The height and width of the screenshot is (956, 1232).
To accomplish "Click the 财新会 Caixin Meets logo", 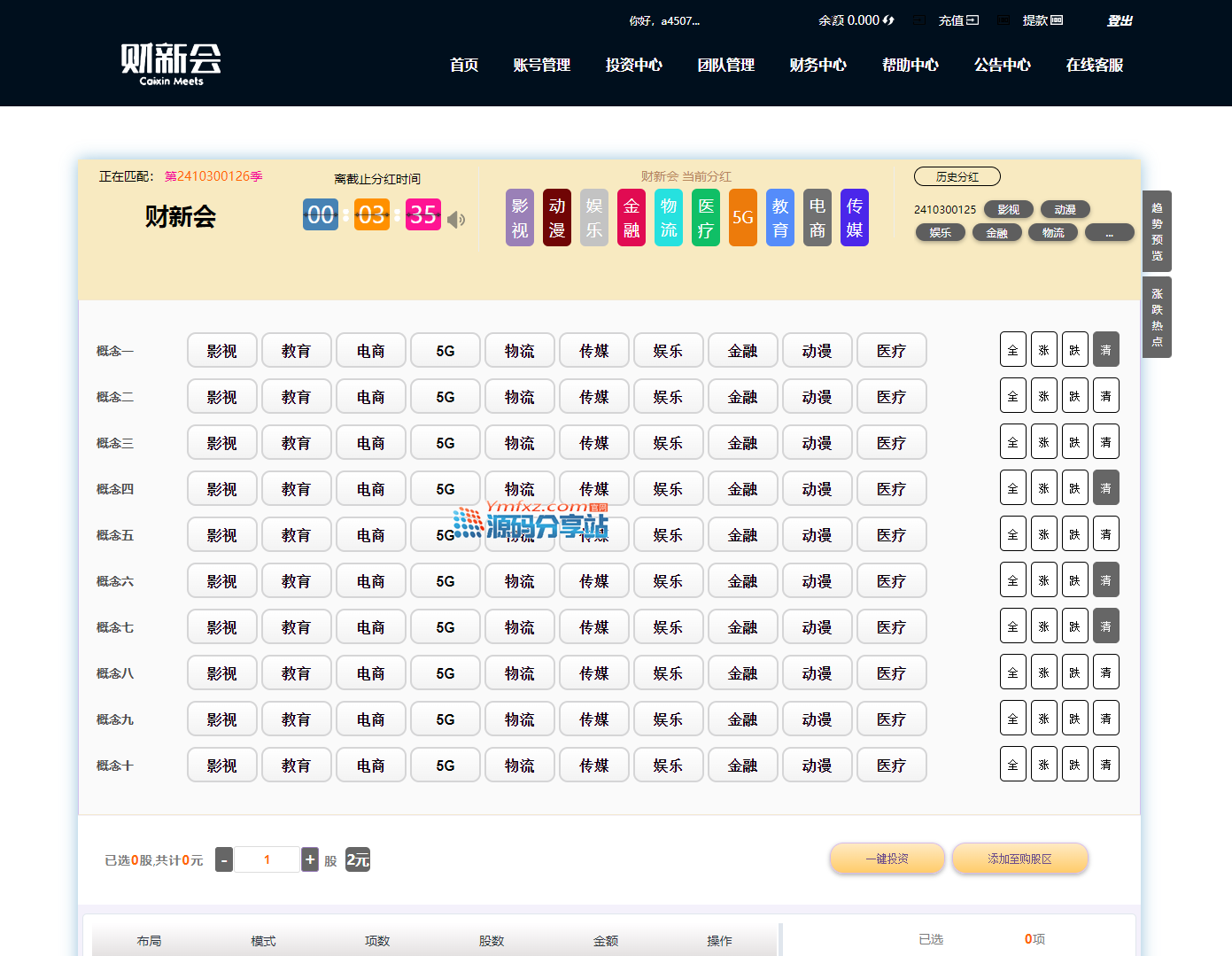I will click(171, 64).
